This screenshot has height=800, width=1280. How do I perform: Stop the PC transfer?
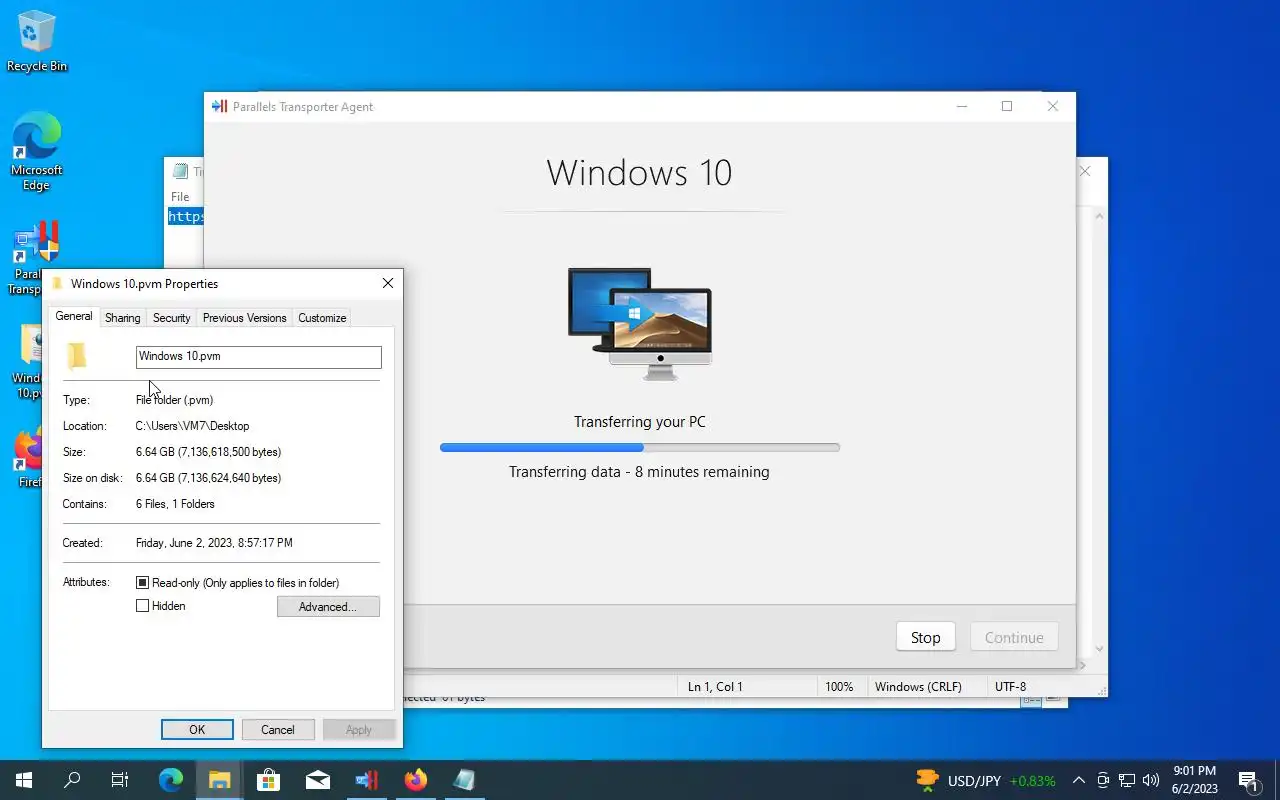point(926,638)
